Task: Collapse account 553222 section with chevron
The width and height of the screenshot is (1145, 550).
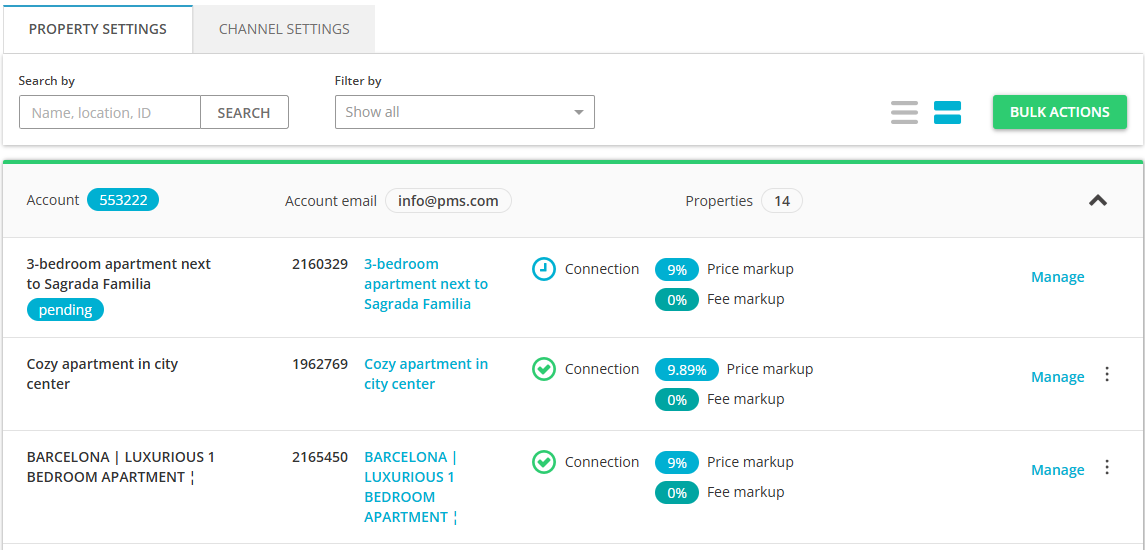Action: [x=1097, y=201]
